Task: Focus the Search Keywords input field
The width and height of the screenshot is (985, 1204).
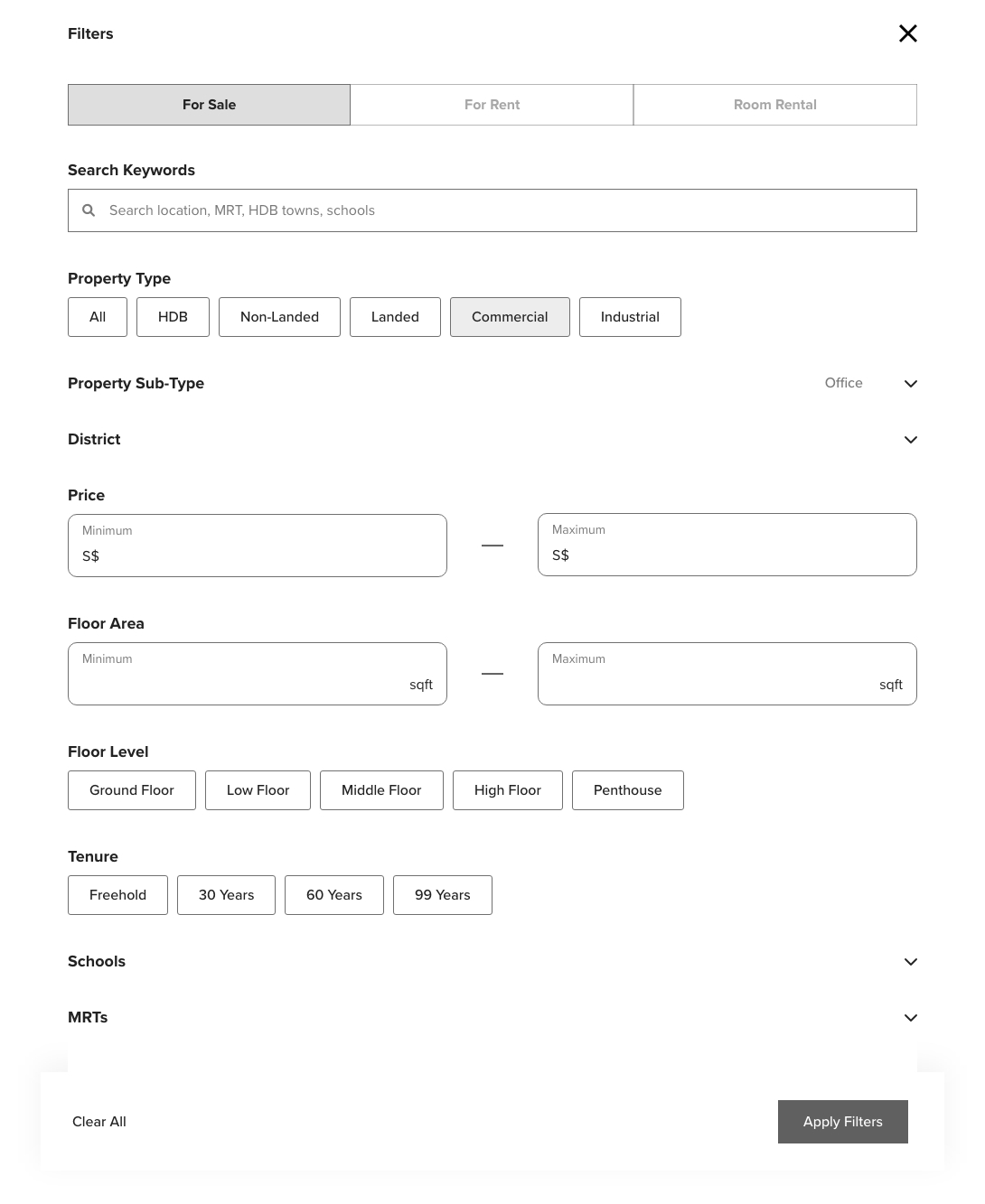Action: (x=492, y=210)
